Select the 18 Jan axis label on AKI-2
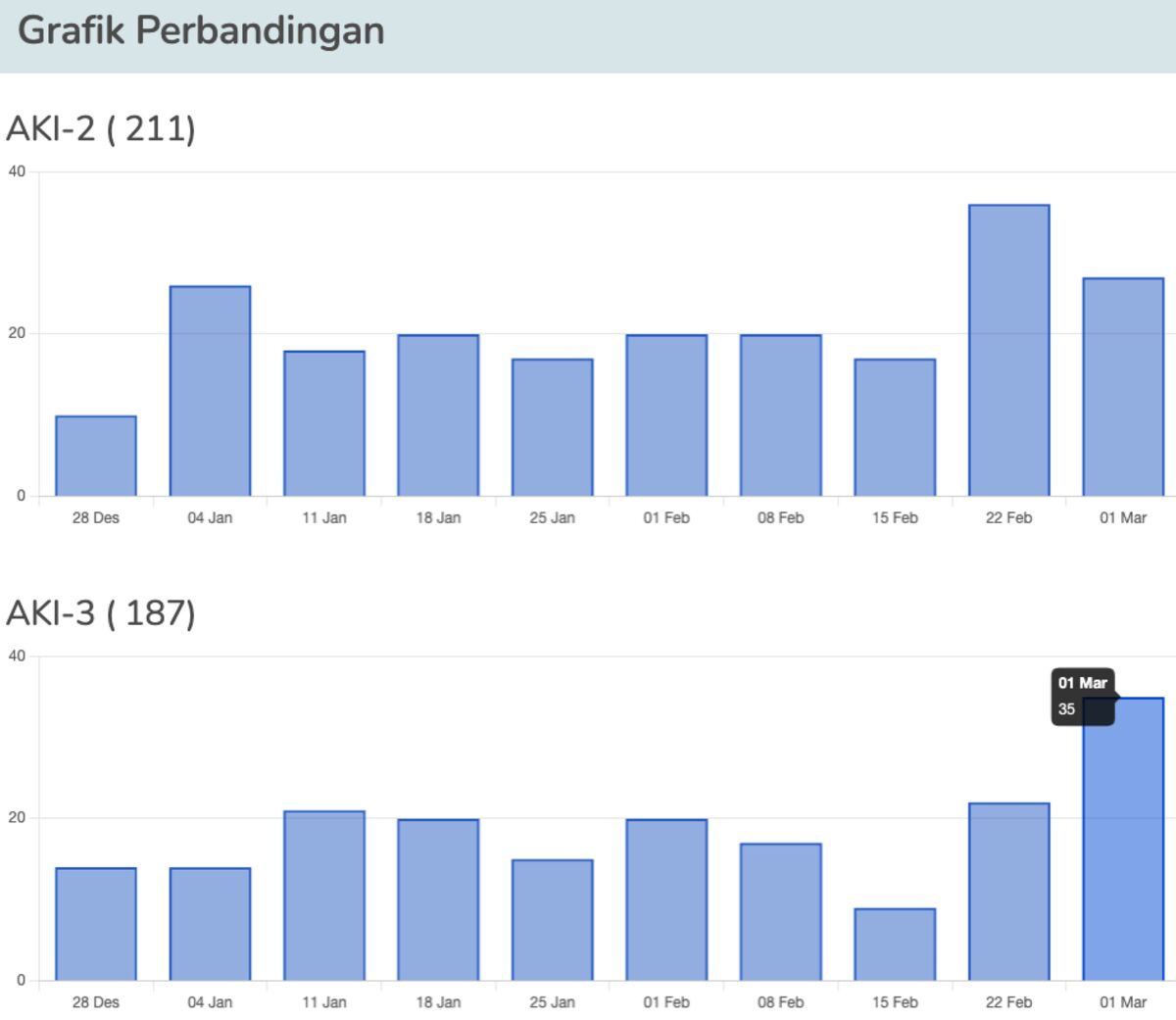The height and width of the screenshot is (1020, 1176). [438, 517]
